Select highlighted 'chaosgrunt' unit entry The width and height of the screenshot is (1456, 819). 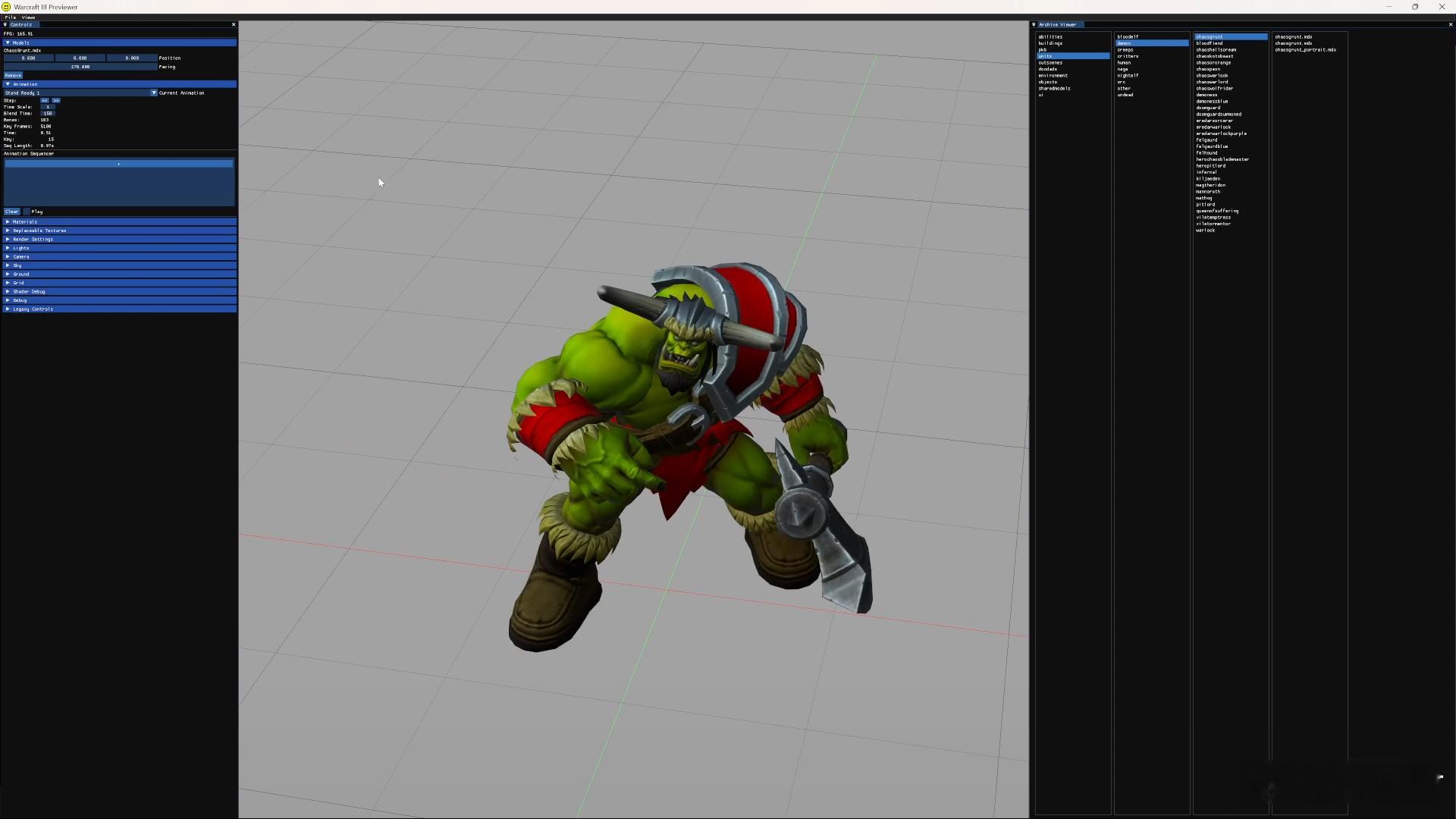tap(1231, 36)
